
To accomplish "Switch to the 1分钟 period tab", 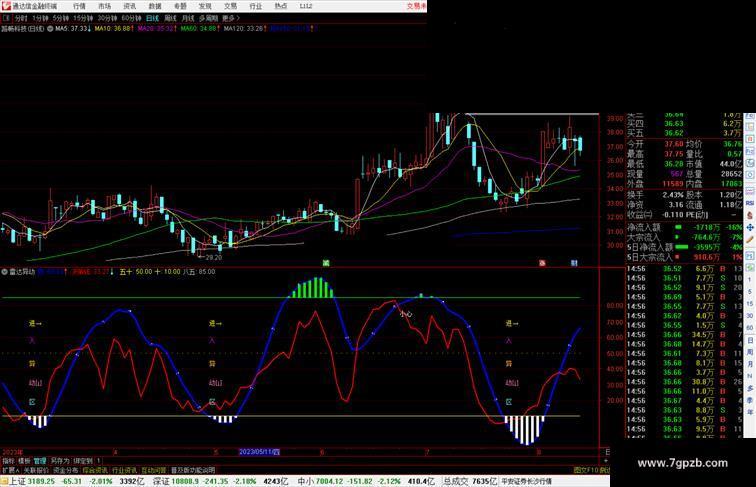I will pyautogui.click(x=40, y=18).
